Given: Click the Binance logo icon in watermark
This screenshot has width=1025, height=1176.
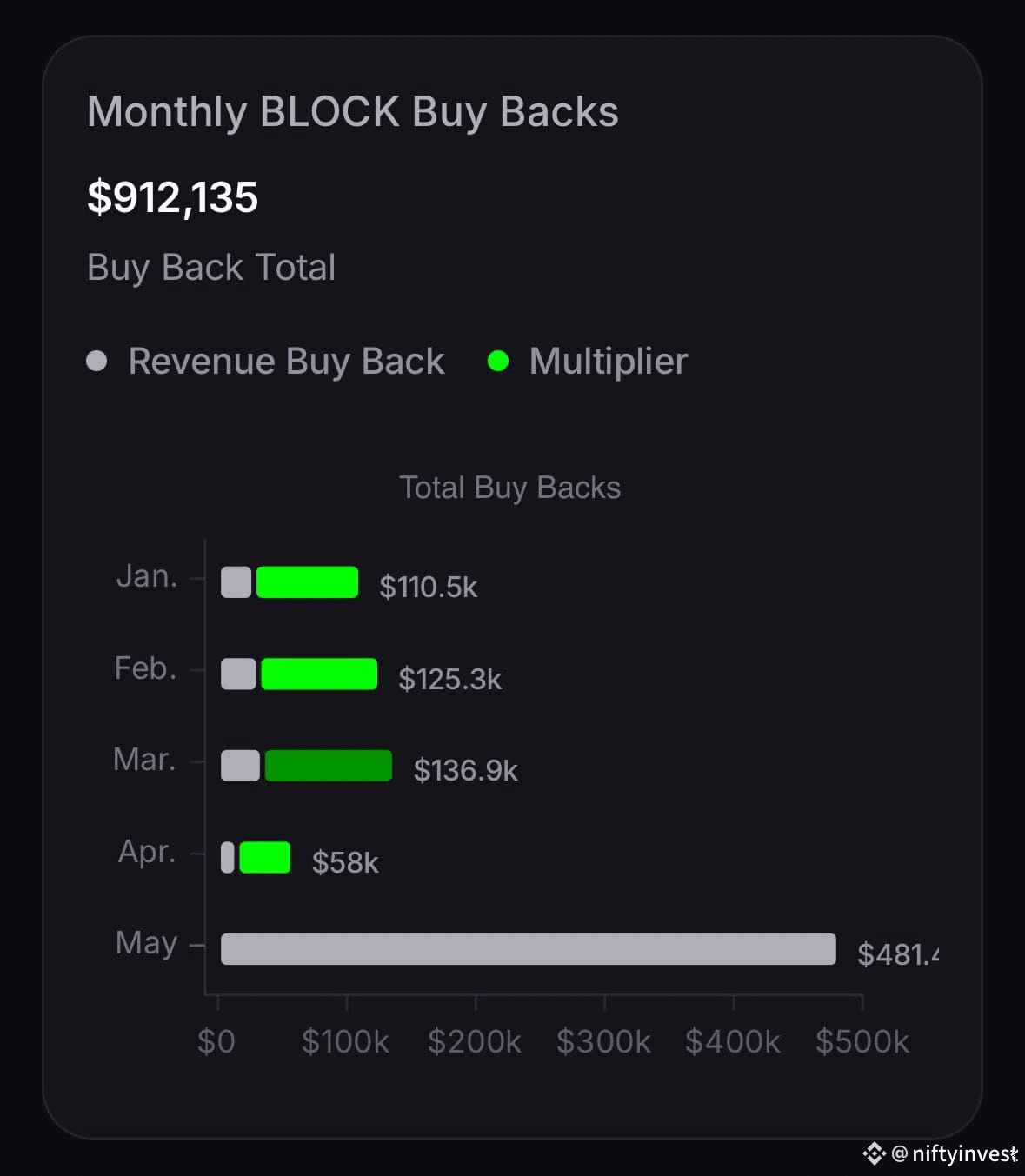Looking at the screenshot, I should (874, 1153).
